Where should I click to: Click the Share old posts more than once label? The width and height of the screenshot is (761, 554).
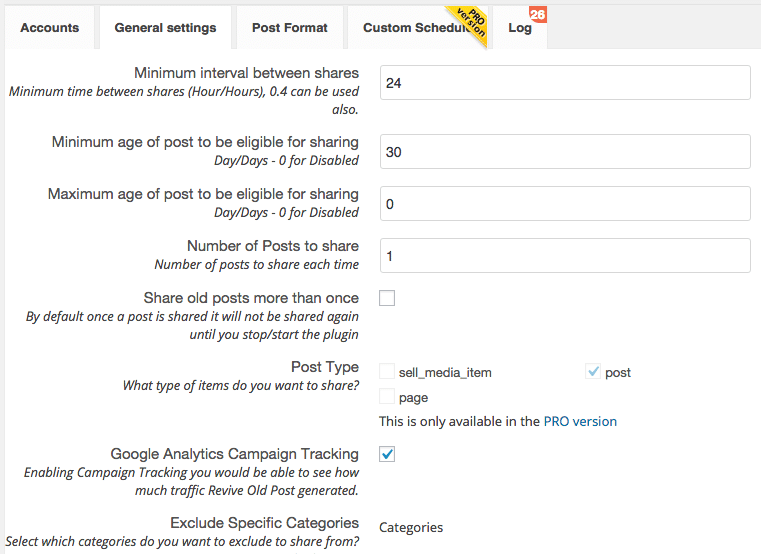click(251, 298)
